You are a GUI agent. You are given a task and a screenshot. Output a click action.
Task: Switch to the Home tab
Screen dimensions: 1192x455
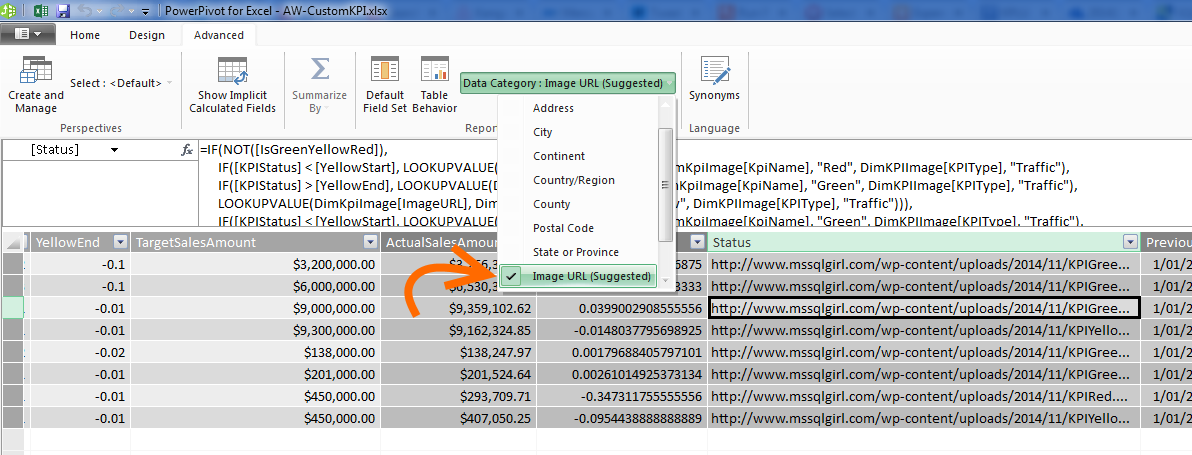(84, 35)
